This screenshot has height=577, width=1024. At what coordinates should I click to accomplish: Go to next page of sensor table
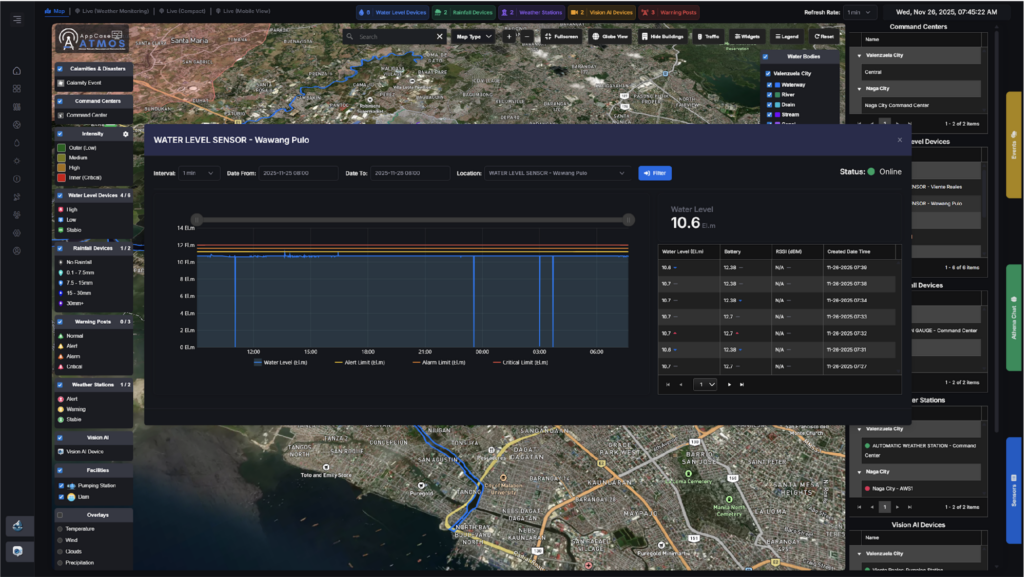click(729, 384)
